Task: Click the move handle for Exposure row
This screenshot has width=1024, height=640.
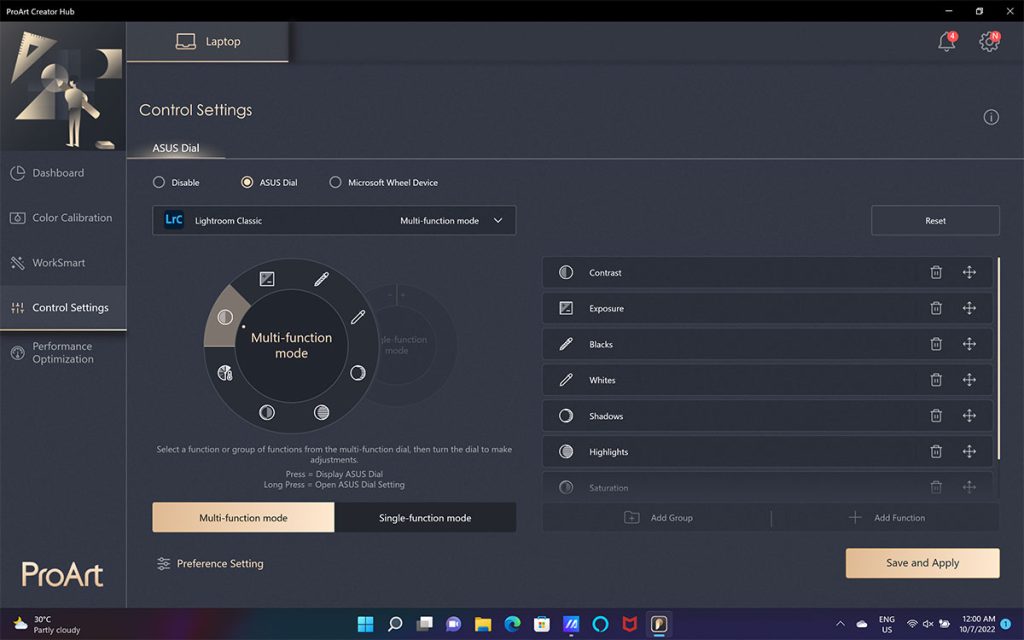Action: (x=969, y=308)
